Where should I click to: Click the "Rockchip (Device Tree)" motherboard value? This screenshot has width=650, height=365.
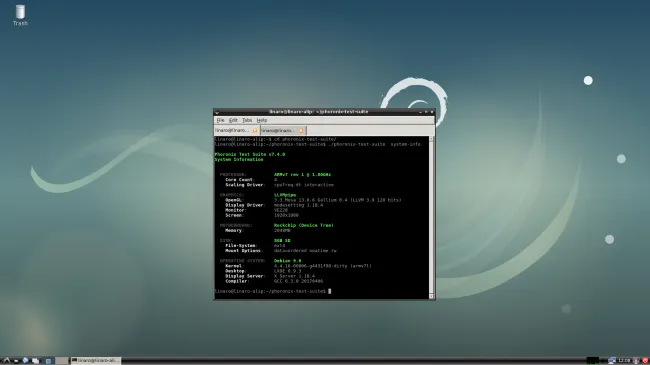(303, 225)
